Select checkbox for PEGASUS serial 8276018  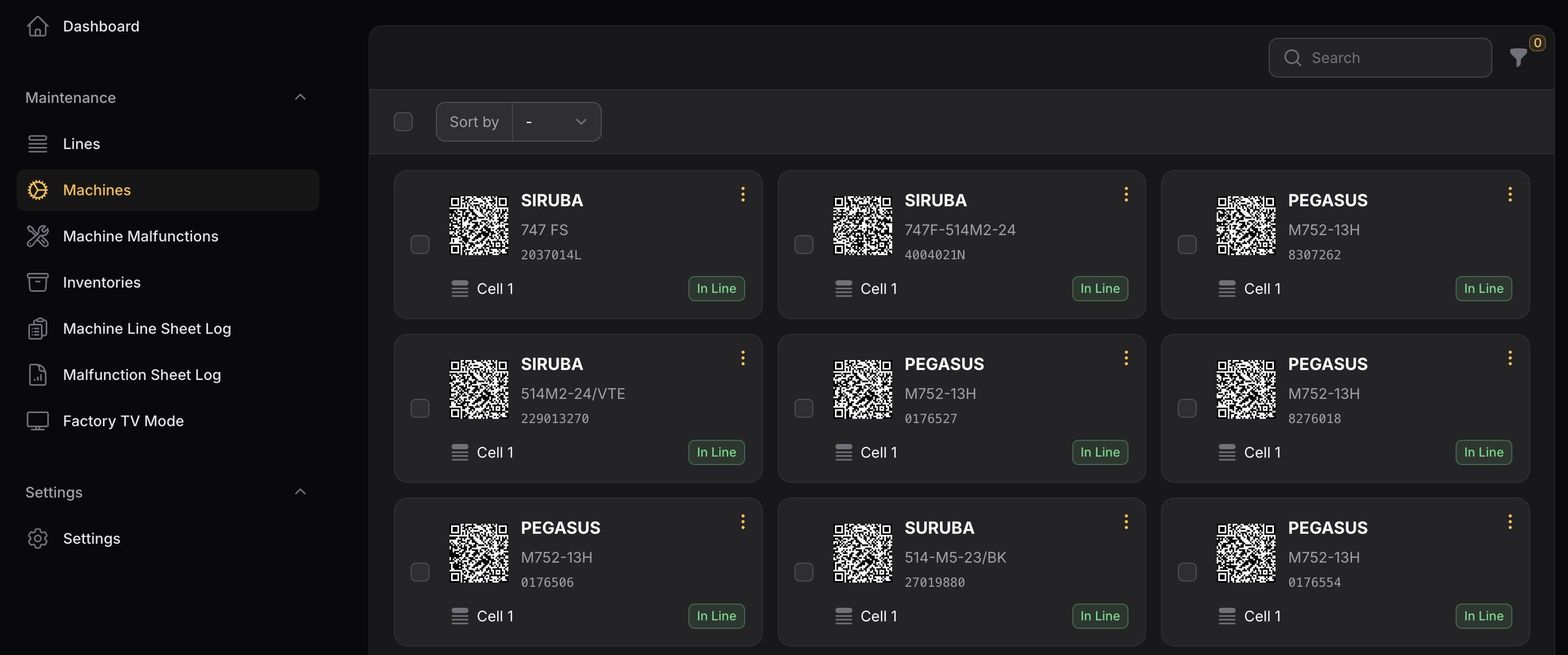1187,408
